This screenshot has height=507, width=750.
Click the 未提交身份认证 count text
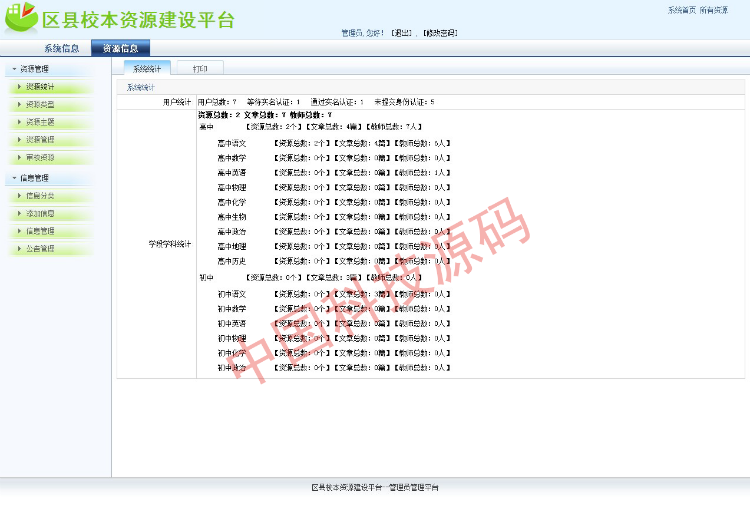(404, 102)
